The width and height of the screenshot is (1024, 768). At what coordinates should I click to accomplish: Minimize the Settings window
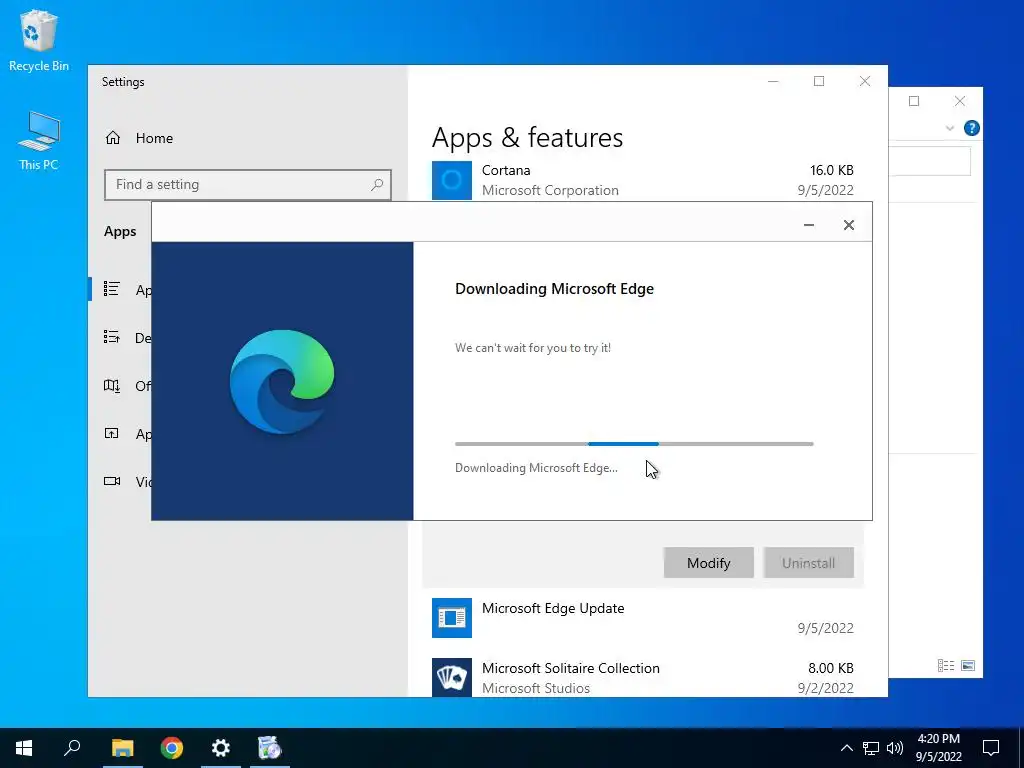[773, 82]
